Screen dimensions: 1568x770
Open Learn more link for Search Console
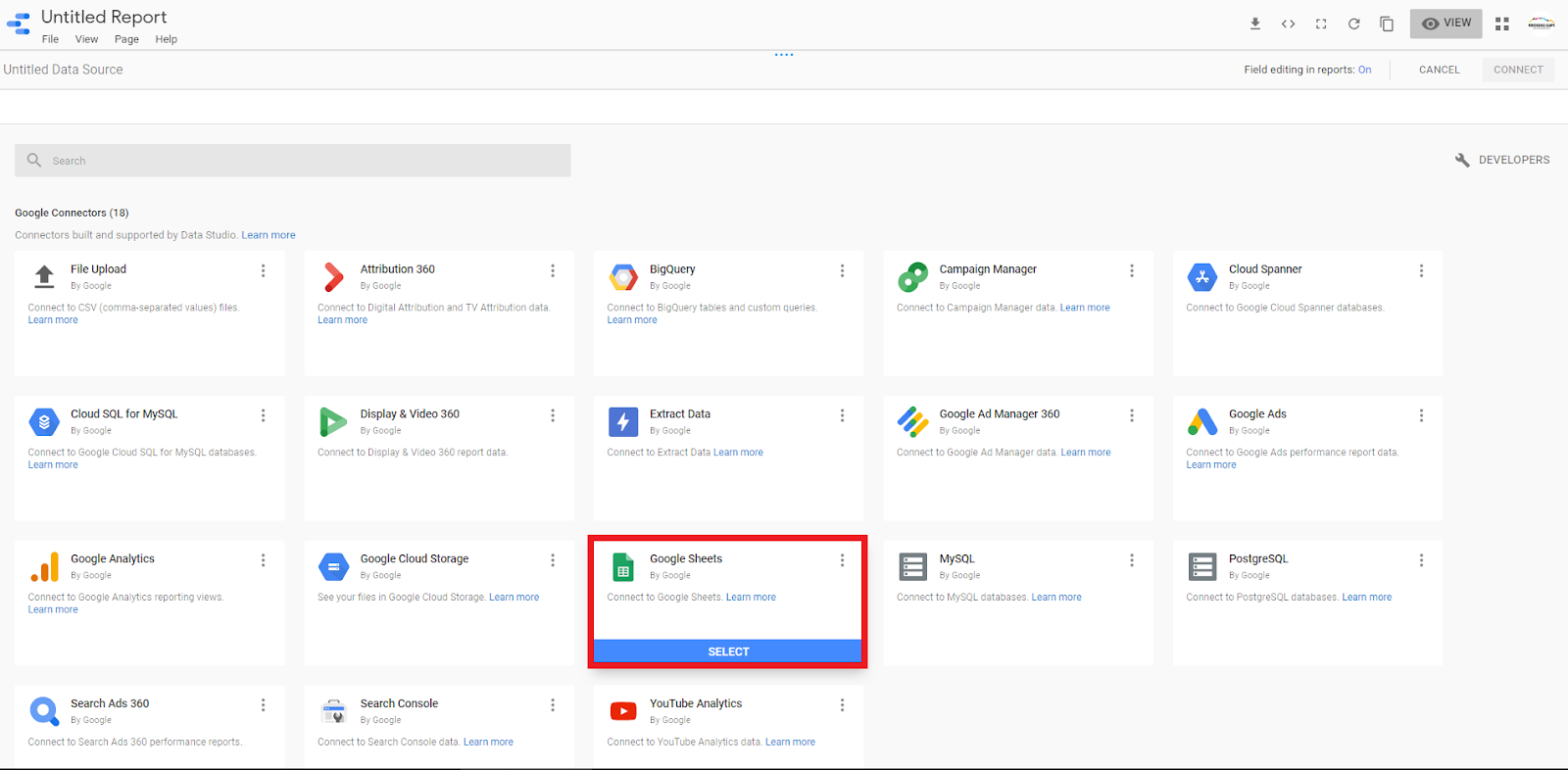[488, 743]
